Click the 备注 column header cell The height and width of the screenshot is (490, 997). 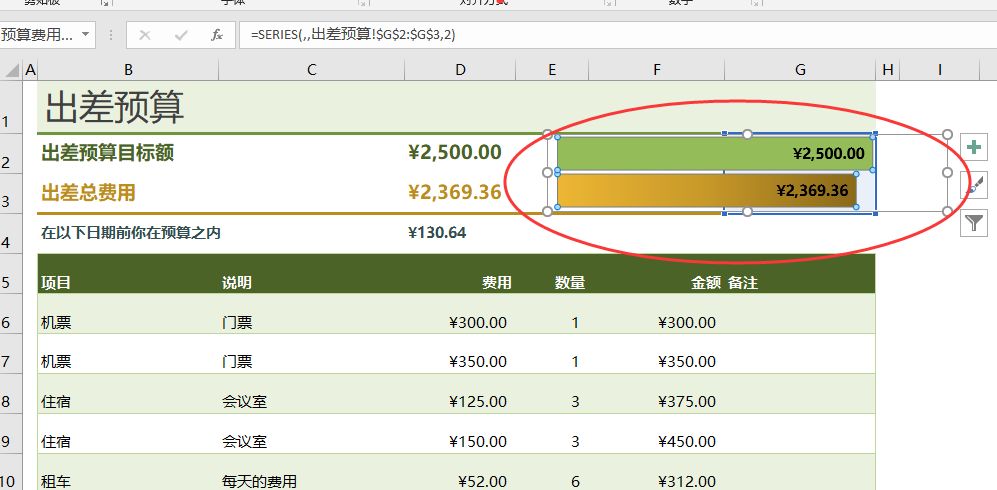point(742,283)
